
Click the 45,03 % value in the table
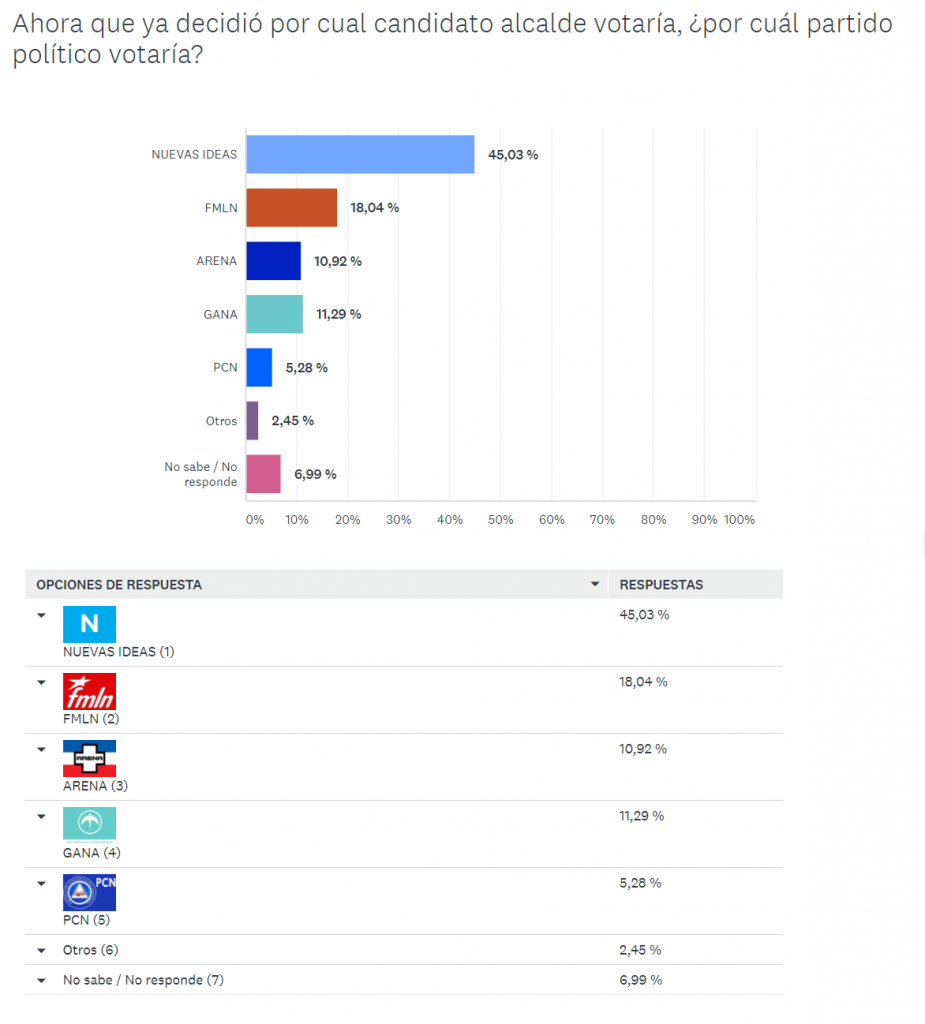644,615
